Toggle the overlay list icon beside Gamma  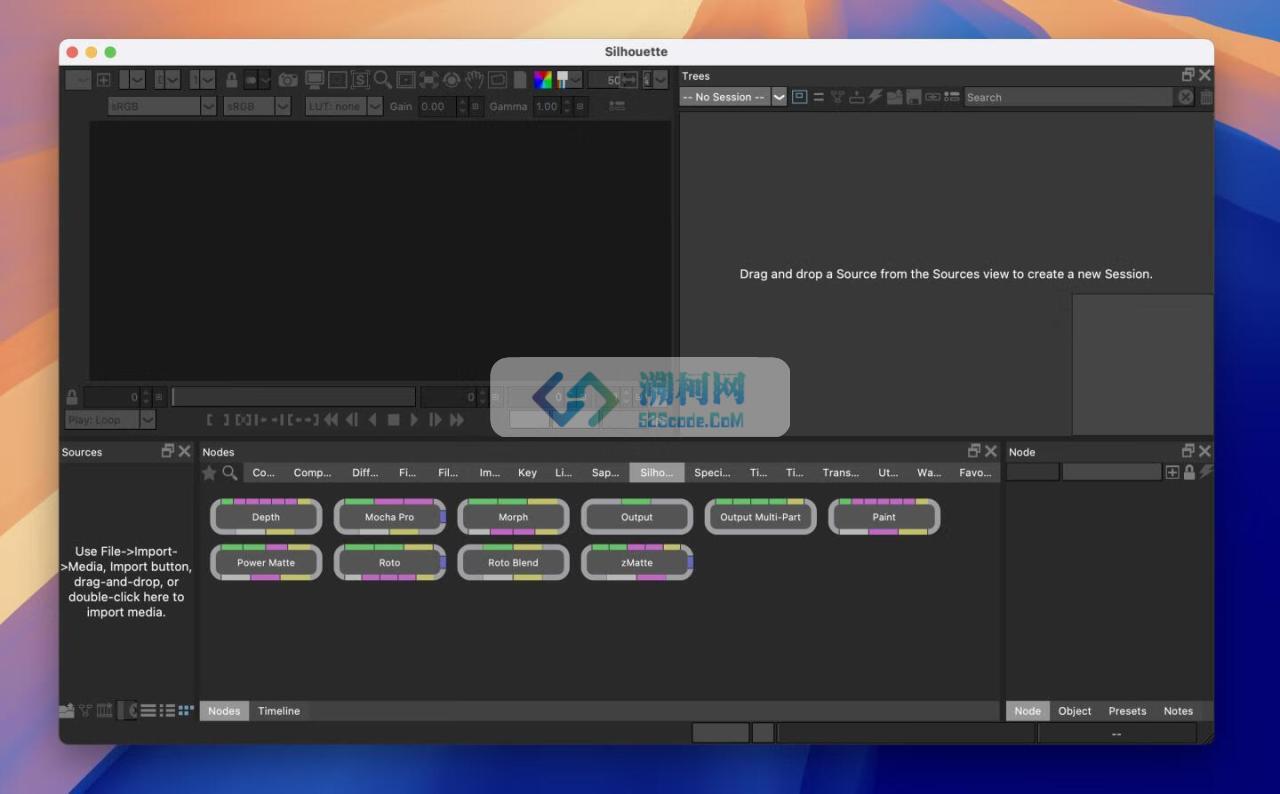tap(617, 106)
